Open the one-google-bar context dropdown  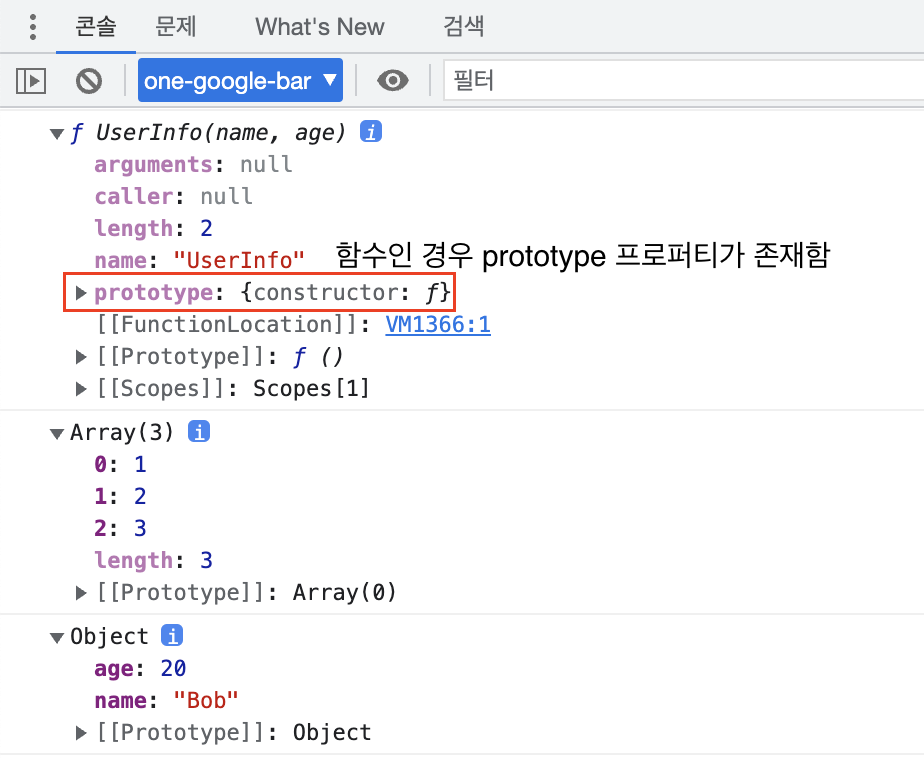240,80
